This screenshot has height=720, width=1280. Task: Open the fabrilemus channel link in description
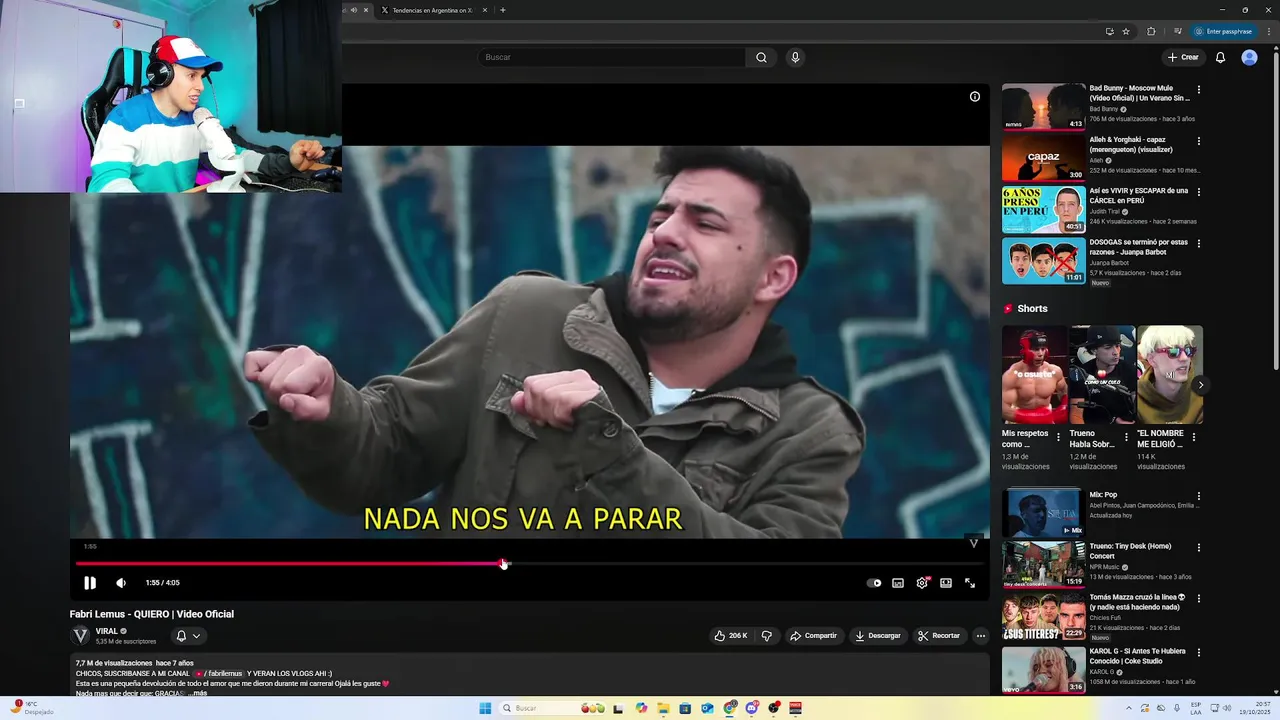[x=221, y=674]
